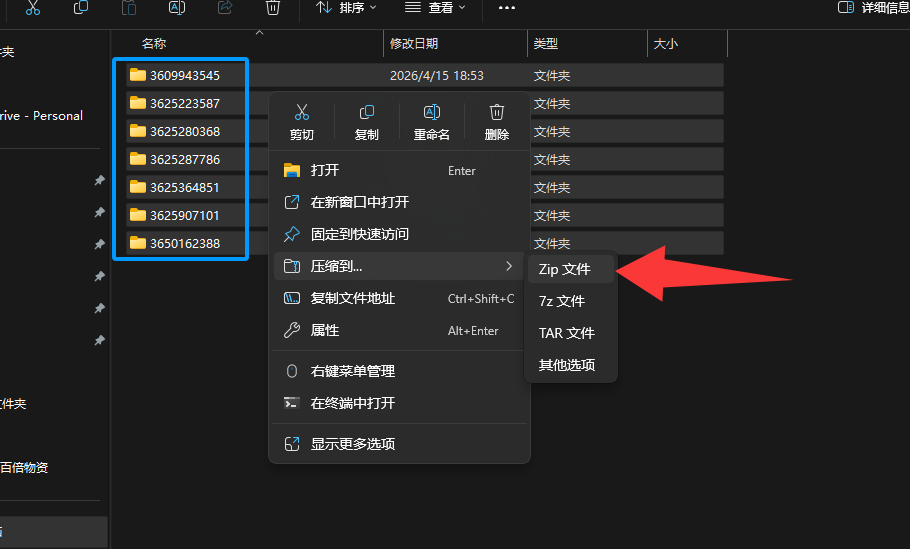Choose Open in new window (在新窗口中打开)
Viewport: 910px width, 549px height.
[399, 202]
